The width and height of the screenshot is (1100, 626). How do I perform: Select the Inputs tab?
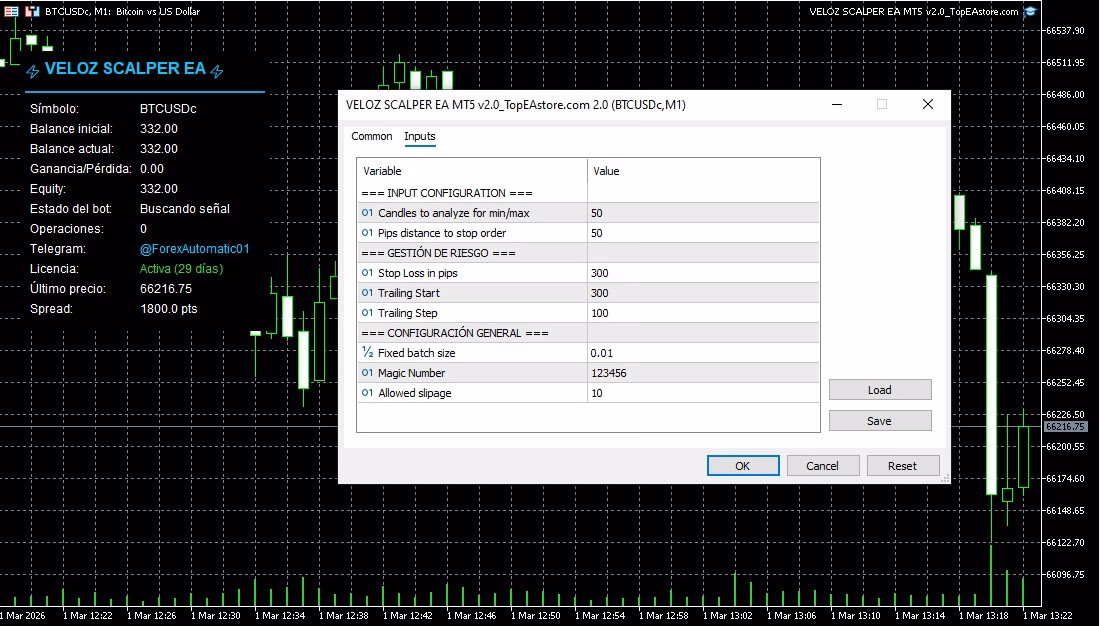pos(420,136)
